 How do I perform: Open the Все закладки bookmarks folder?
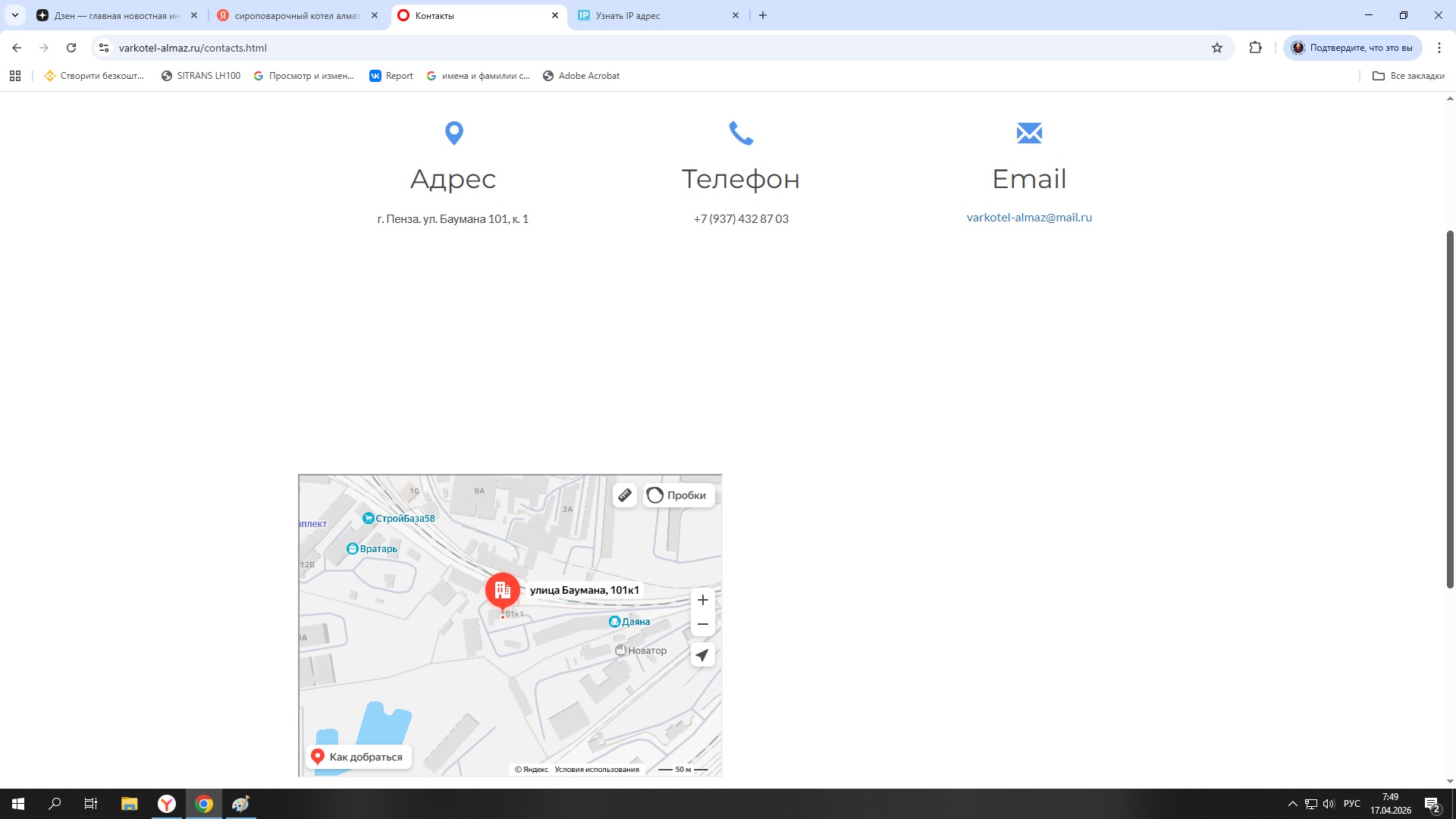click(1408, 76)
